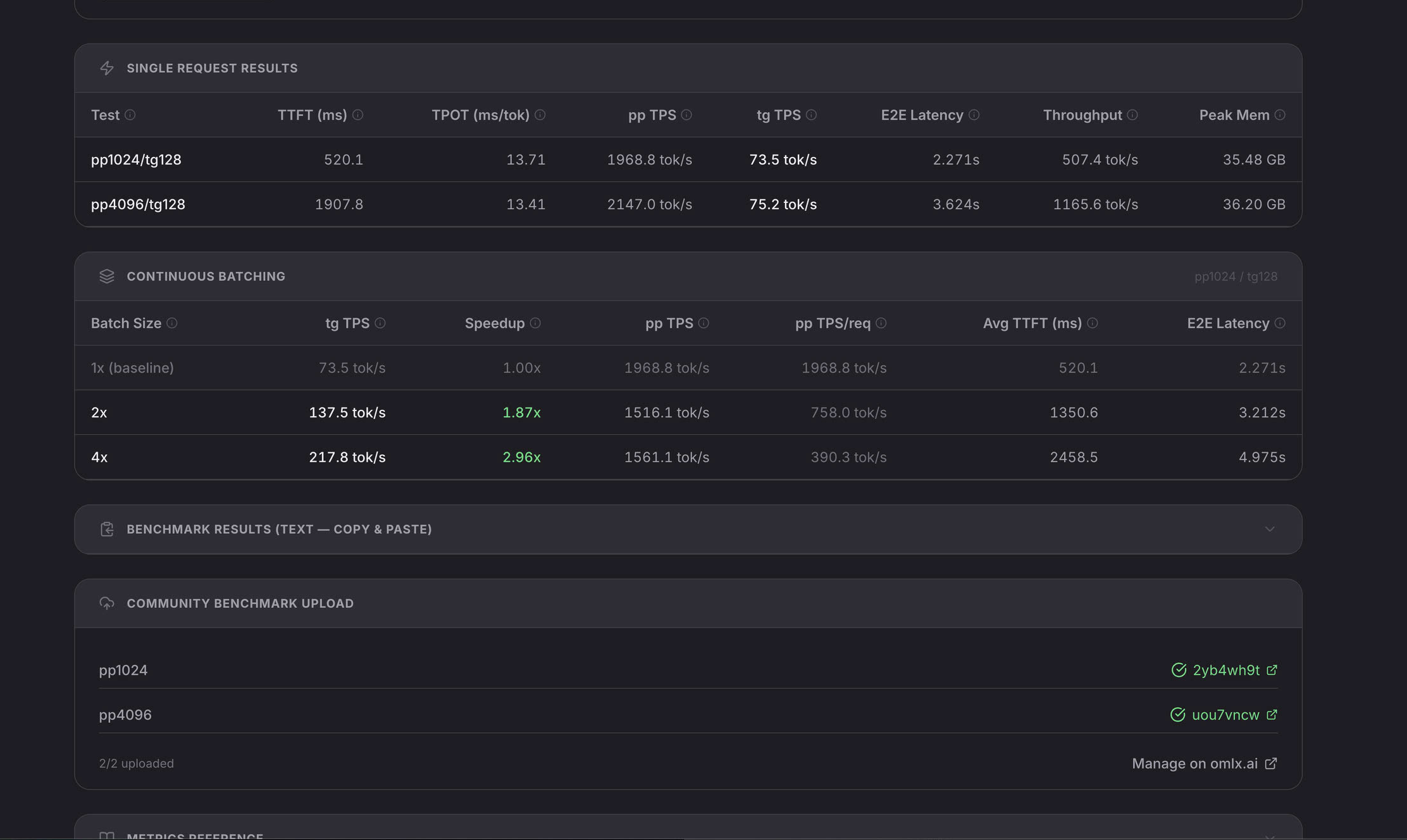This screenshot has height=840, width=1407.
Task: Click info icon beside TTFT (ms) header
Action: point(357,115)
